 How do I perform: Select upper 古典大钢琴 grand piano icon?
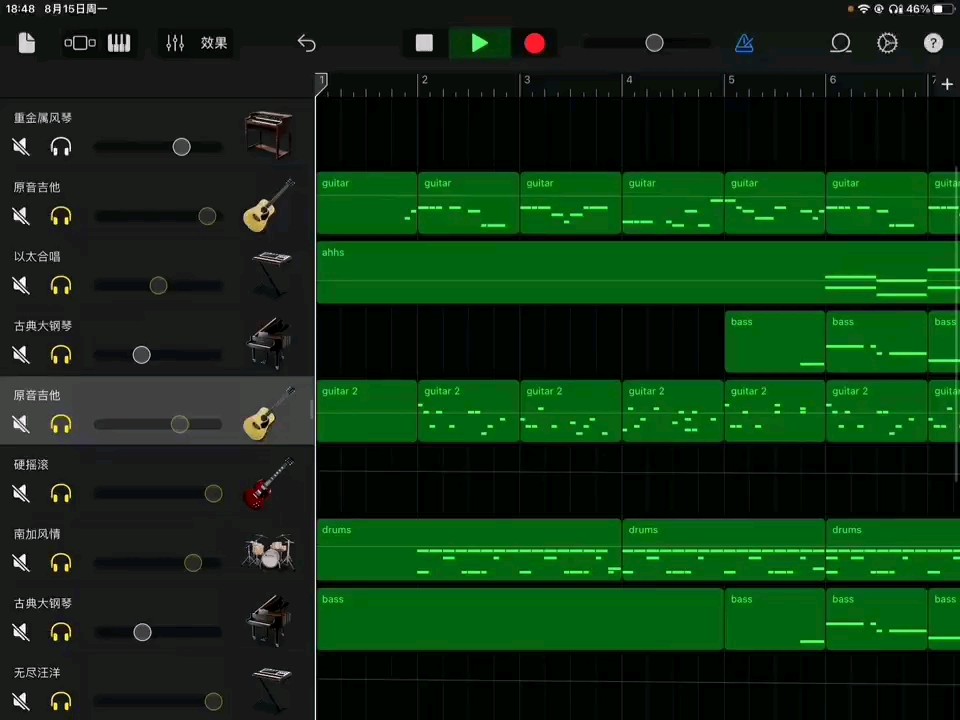point(268,343)
